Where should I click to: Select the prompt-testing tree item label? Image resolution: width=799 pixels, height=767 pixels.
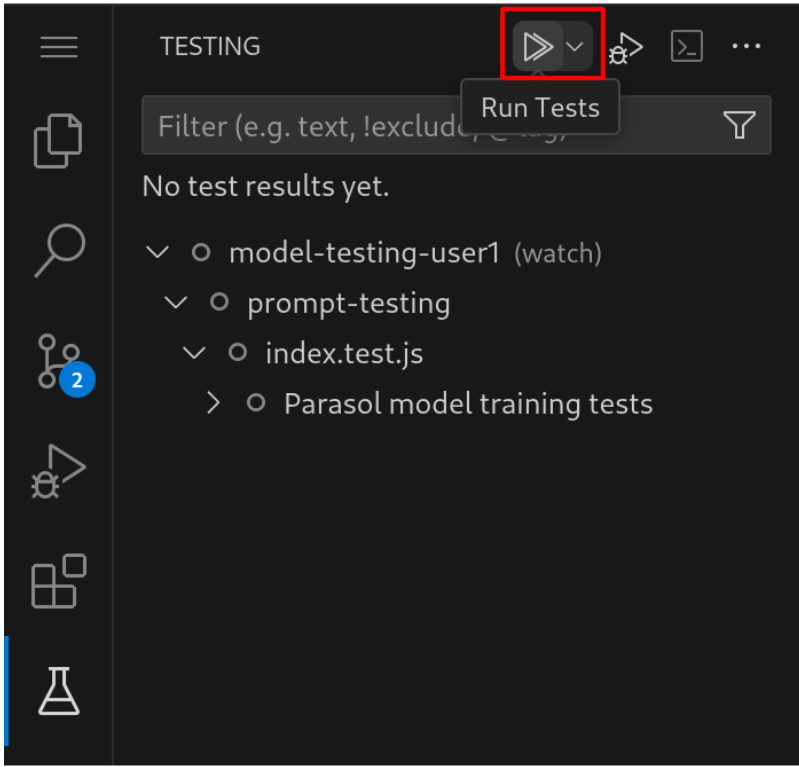[348, 303]
